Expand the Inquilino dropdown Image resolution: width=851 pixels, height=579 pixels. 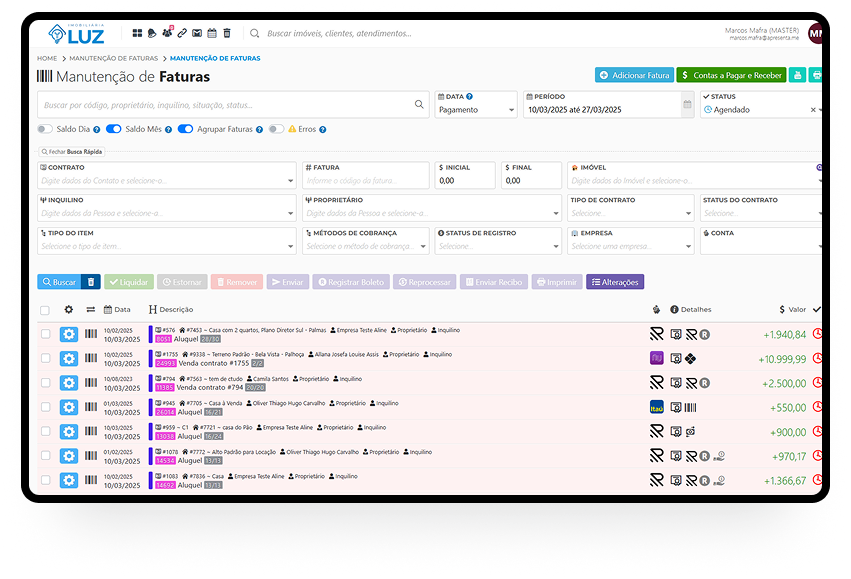tap(290, 213)
